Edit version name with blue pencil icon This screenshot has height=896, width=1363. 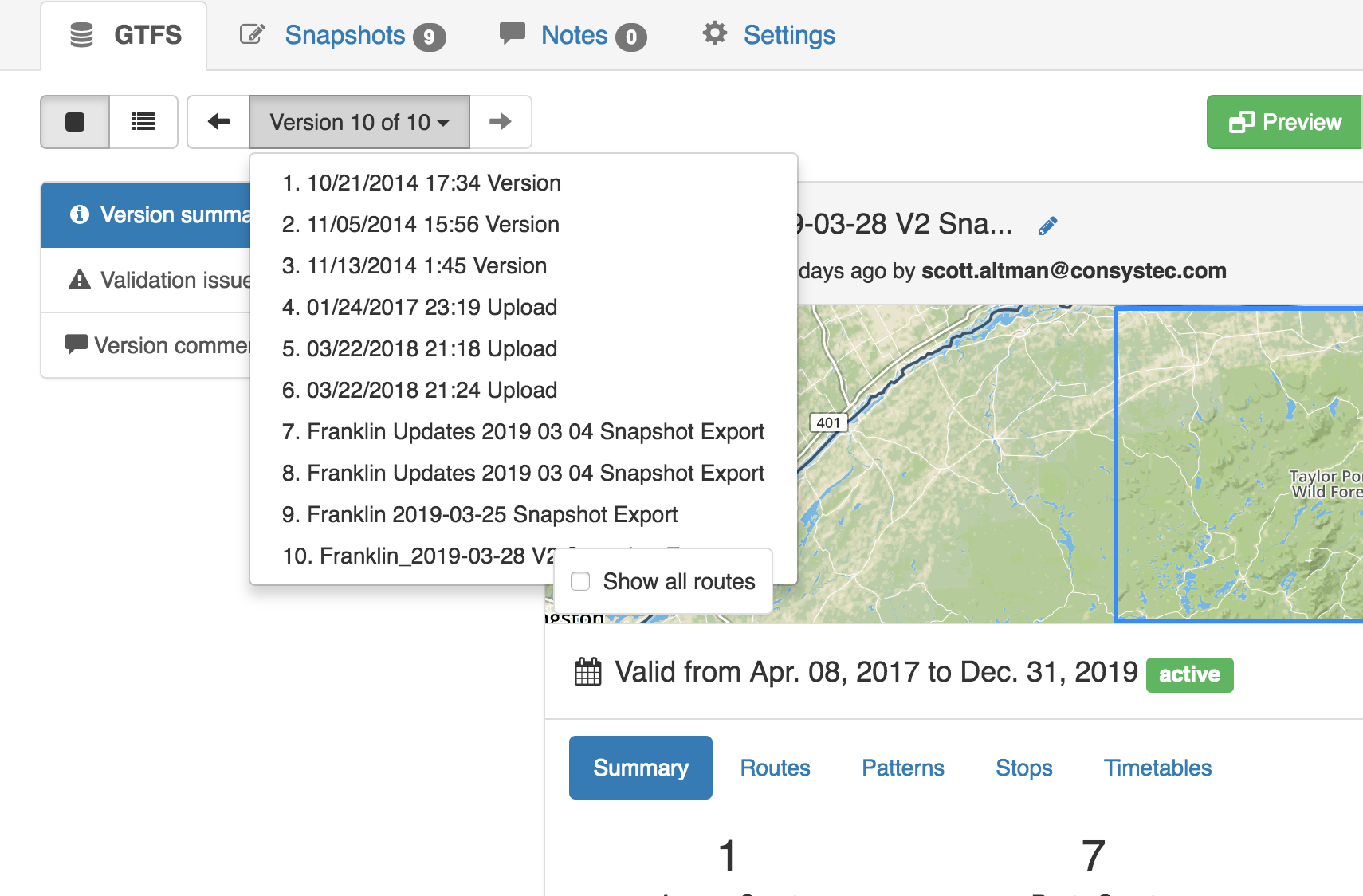1047,226
